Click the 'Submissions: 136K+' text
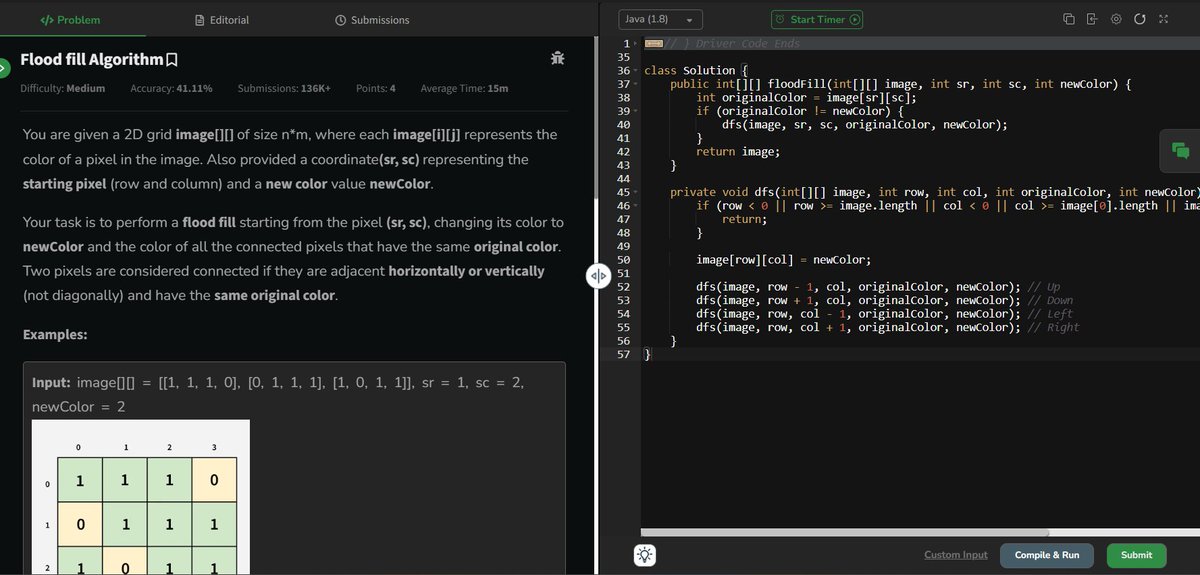1200x575 pixels. (284, 88)
